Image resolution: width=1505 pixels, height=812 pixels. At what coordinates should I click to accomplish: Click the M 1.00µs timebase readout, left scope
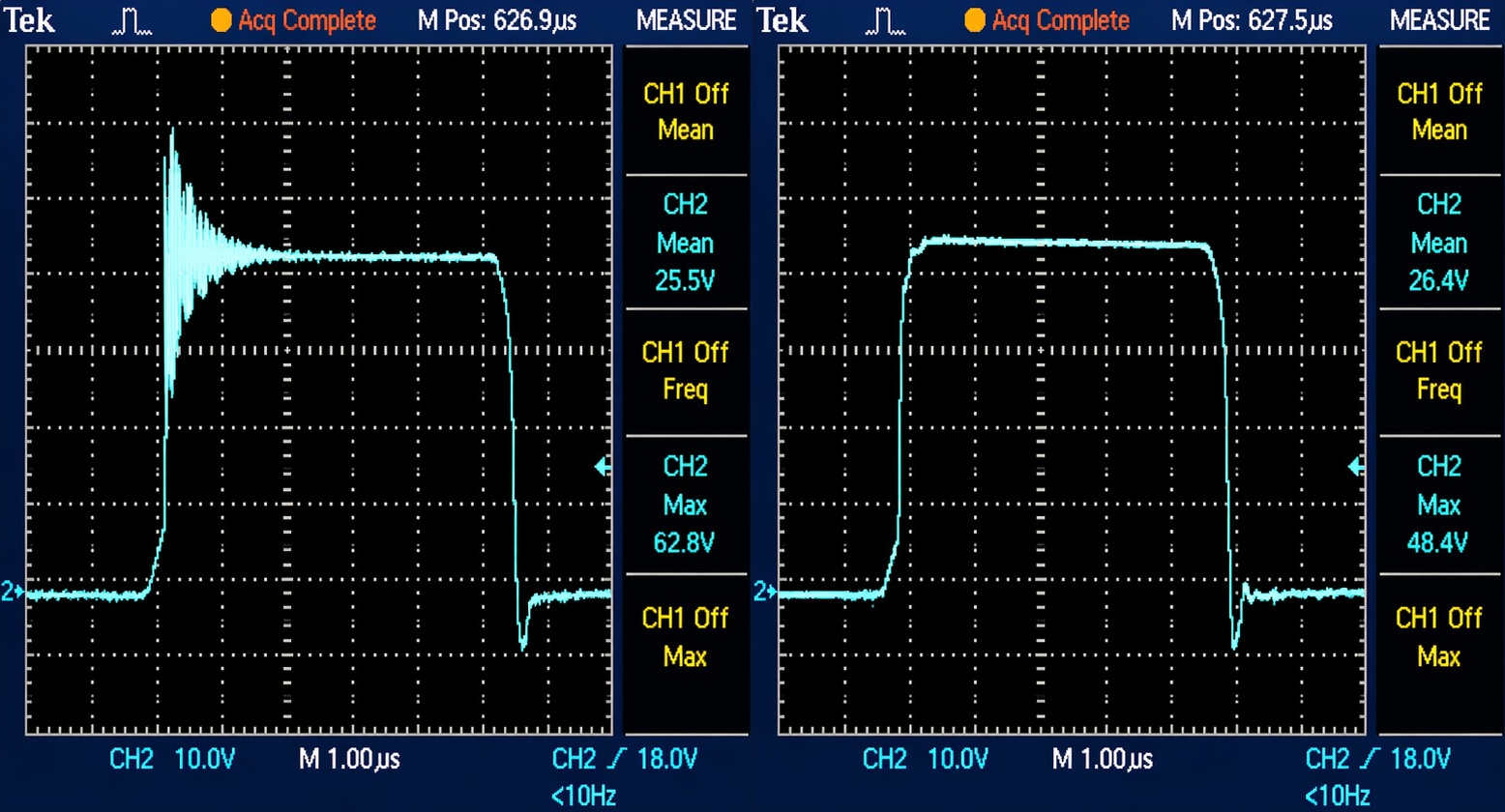349,760
